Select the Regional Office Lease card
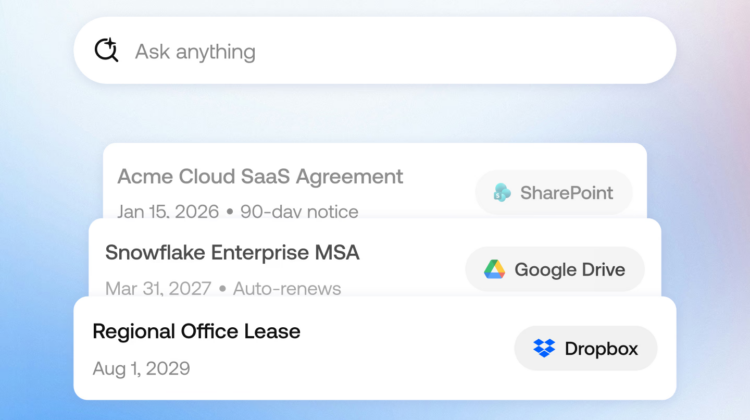Screen dimensions: 750x420 pyautogui.click(x=375, y=348)
